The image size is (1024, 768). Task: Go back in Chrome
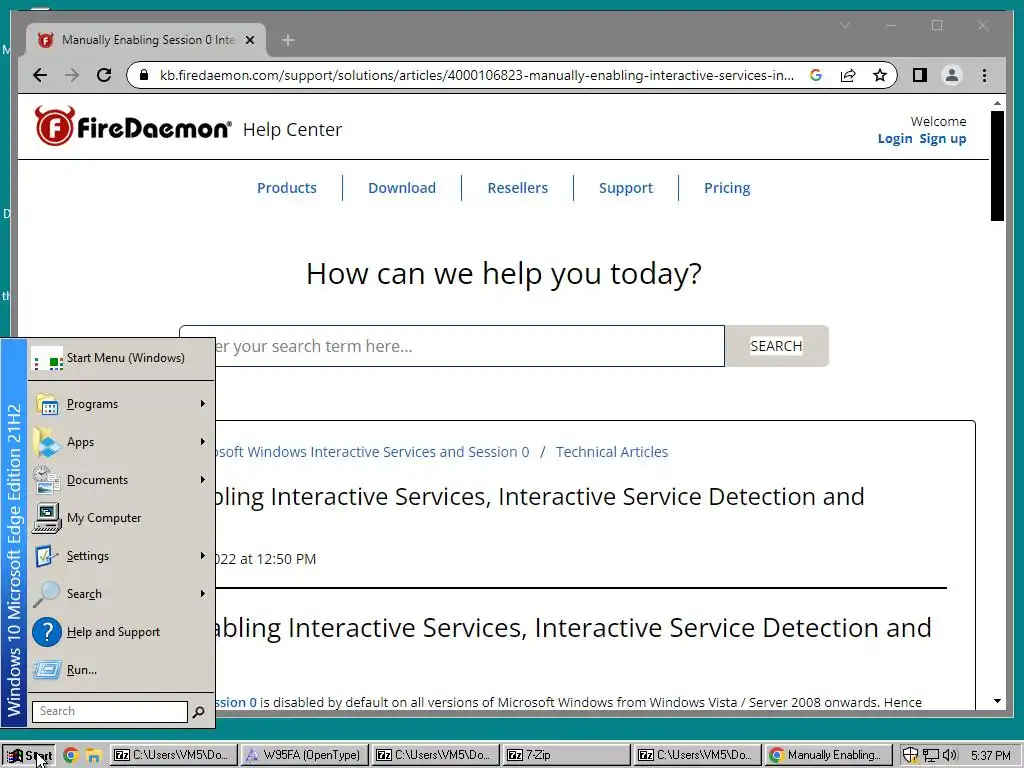click(x=40, y=75)
